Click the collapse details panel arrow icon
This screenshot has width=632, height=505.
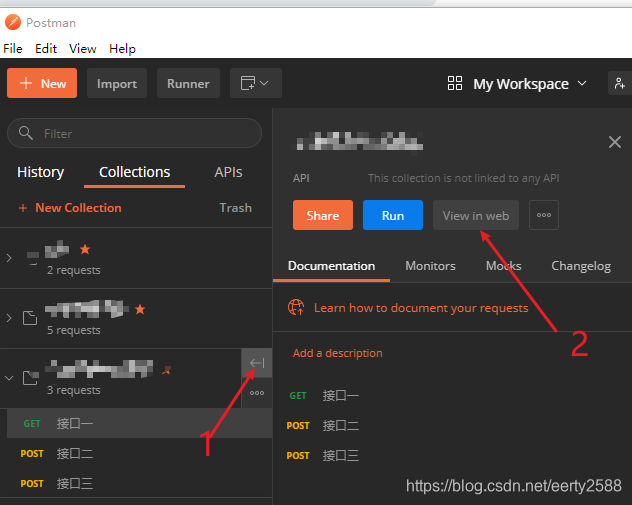point(257,363)
